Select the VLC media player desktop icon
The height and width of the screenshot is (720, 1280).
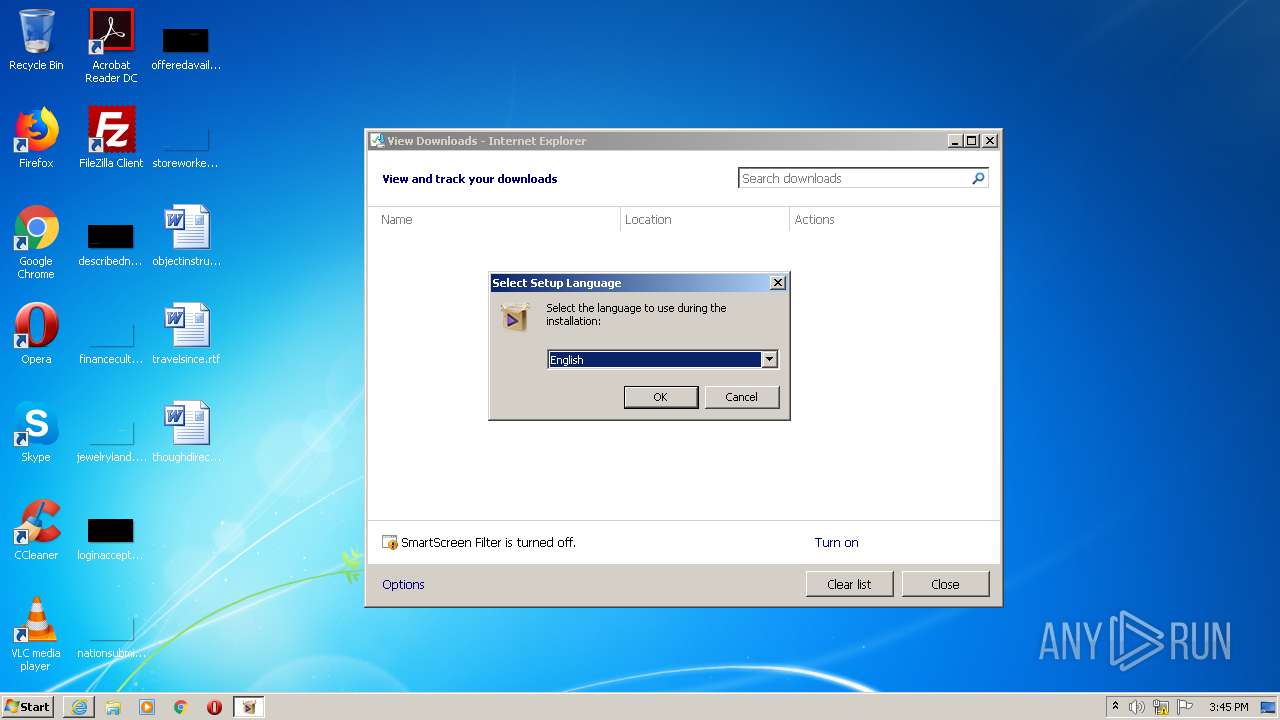click(x=36, y=634)
